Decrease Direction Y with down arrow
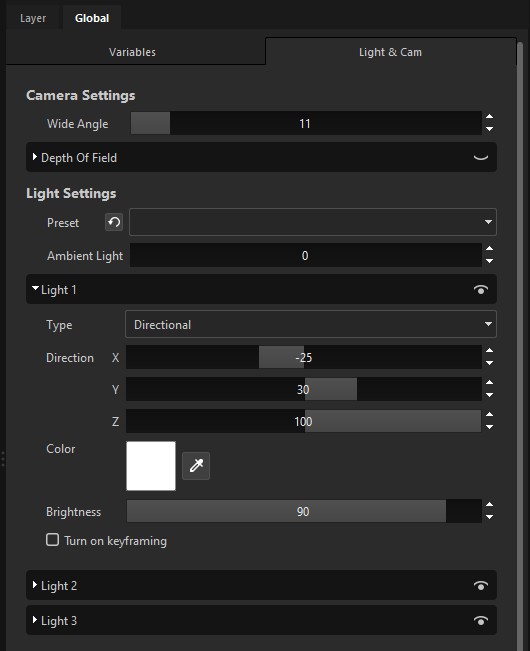This screenshot has height=651, width=530. coord(489,395)
